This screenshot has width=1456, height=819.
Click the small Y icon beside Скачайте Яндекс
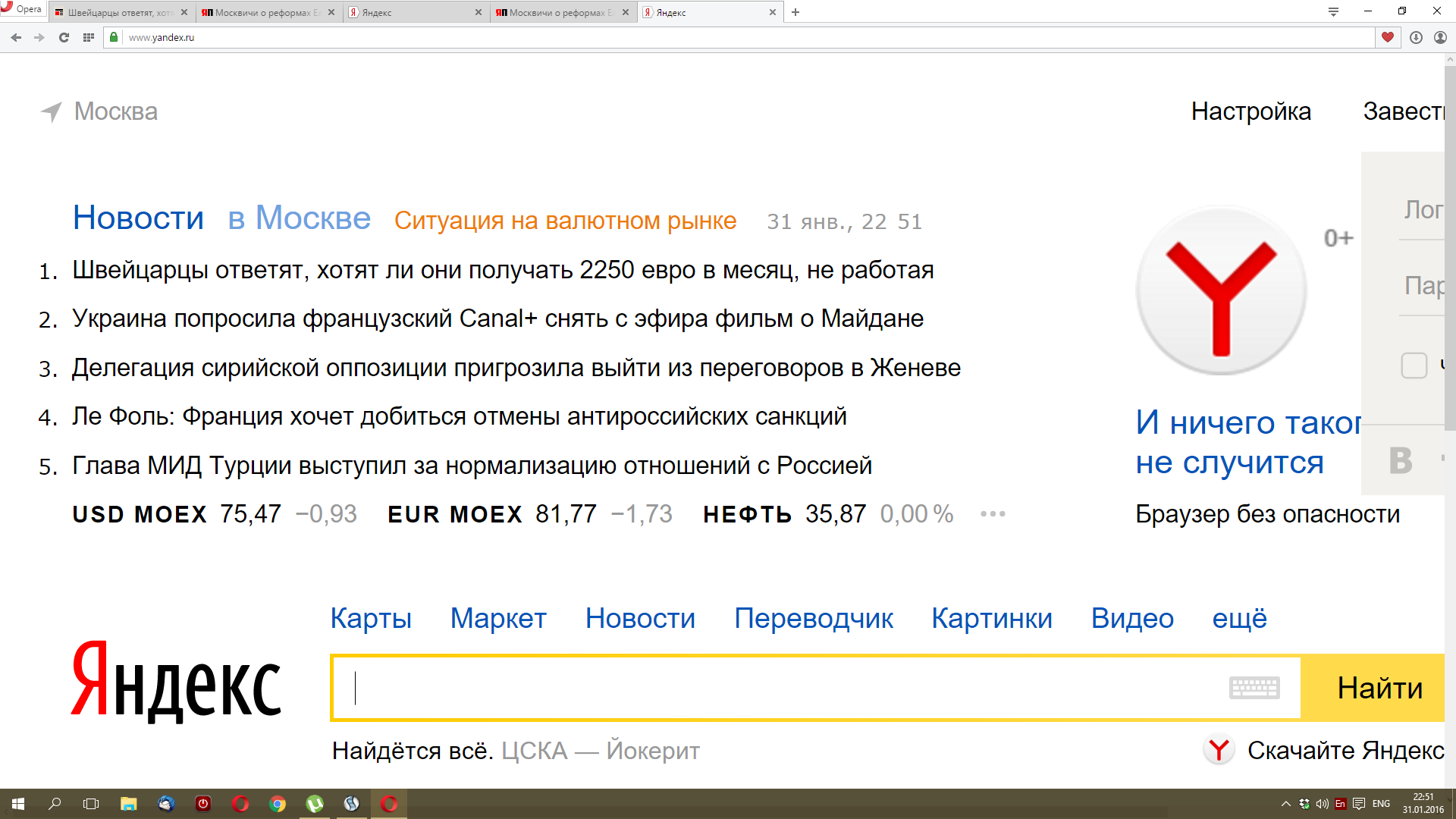(x=1219, y=751)
